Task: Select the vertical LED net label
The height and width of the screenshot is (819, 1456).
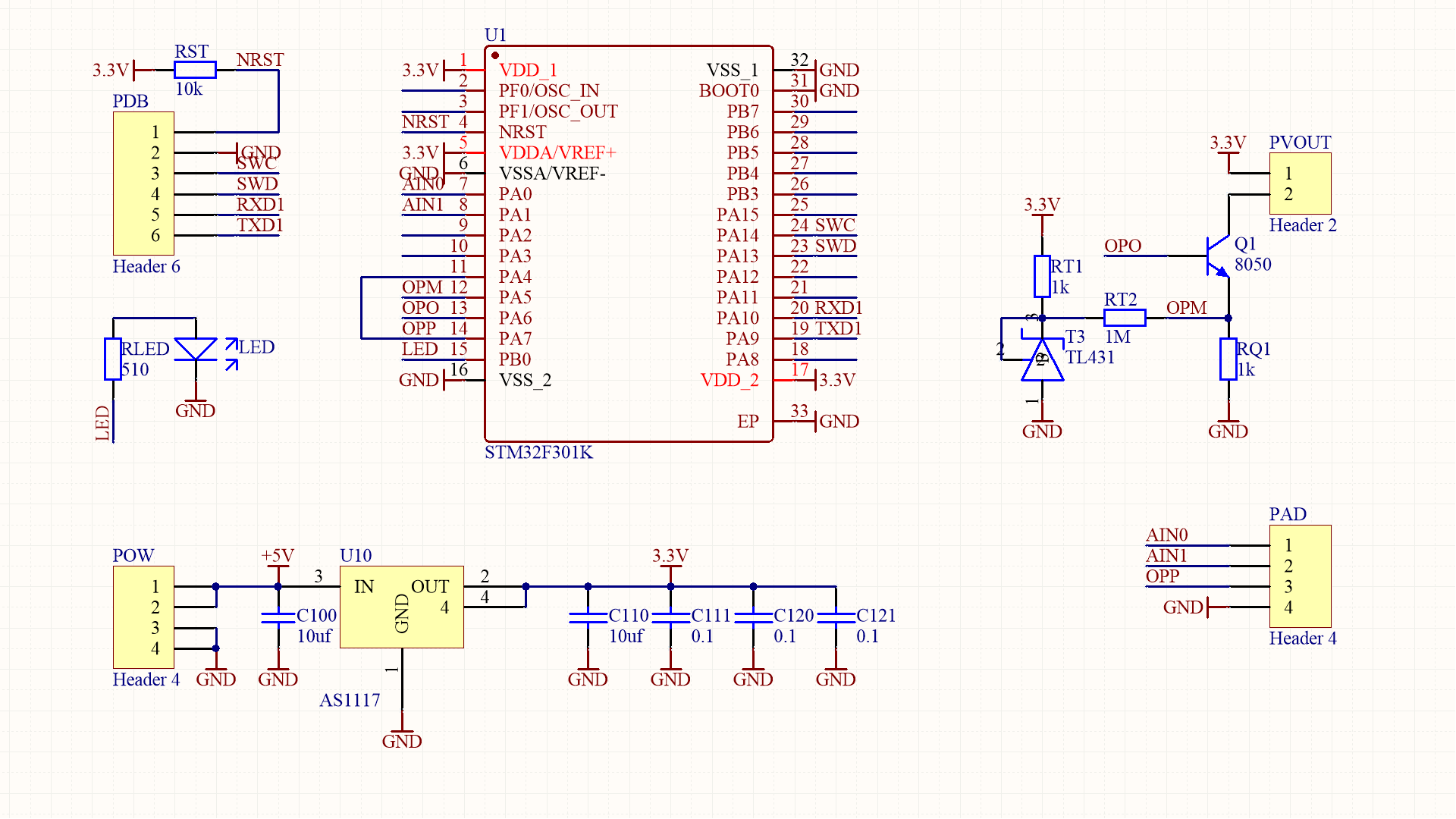Action: click(102, 423)
